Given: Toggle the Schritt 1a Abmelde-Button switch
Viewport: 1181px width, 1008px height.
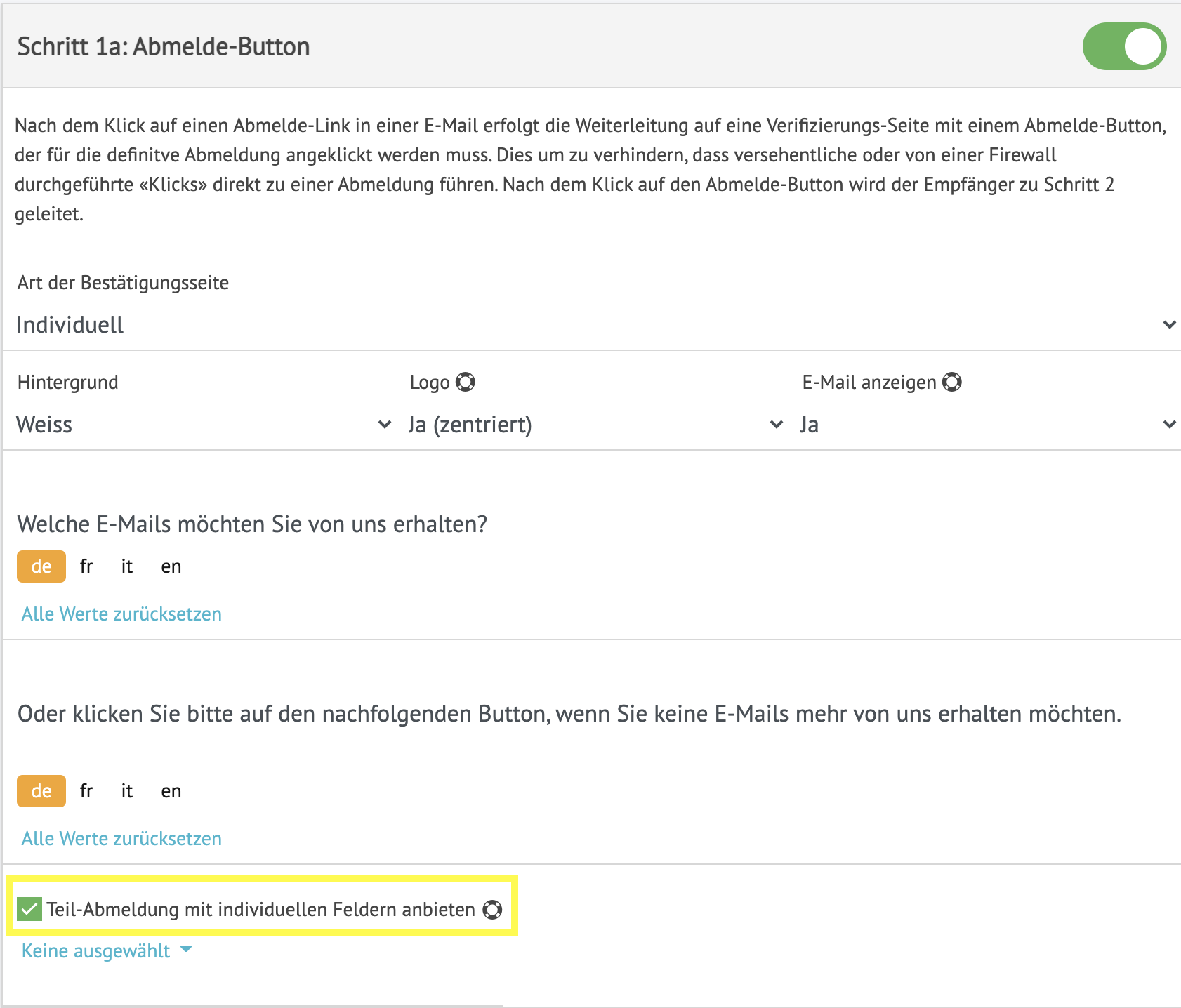Looking at the screenshot, I should click(x=1123, y=47).
